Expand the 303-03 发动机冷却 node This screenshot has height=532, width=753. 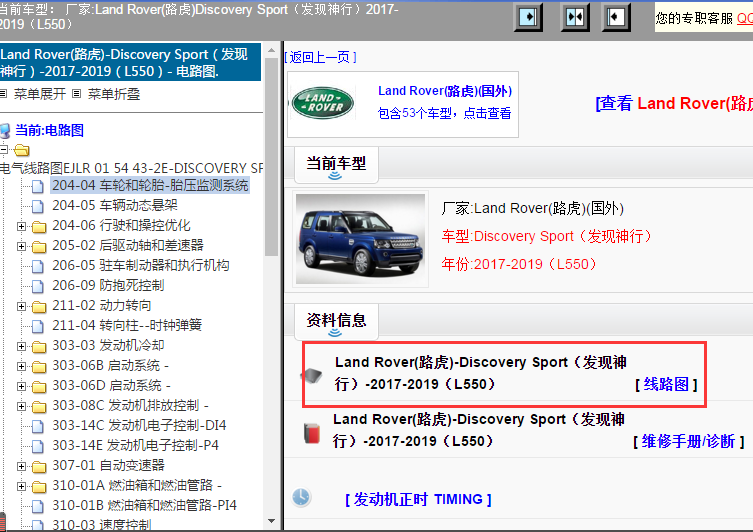[21, 346]
